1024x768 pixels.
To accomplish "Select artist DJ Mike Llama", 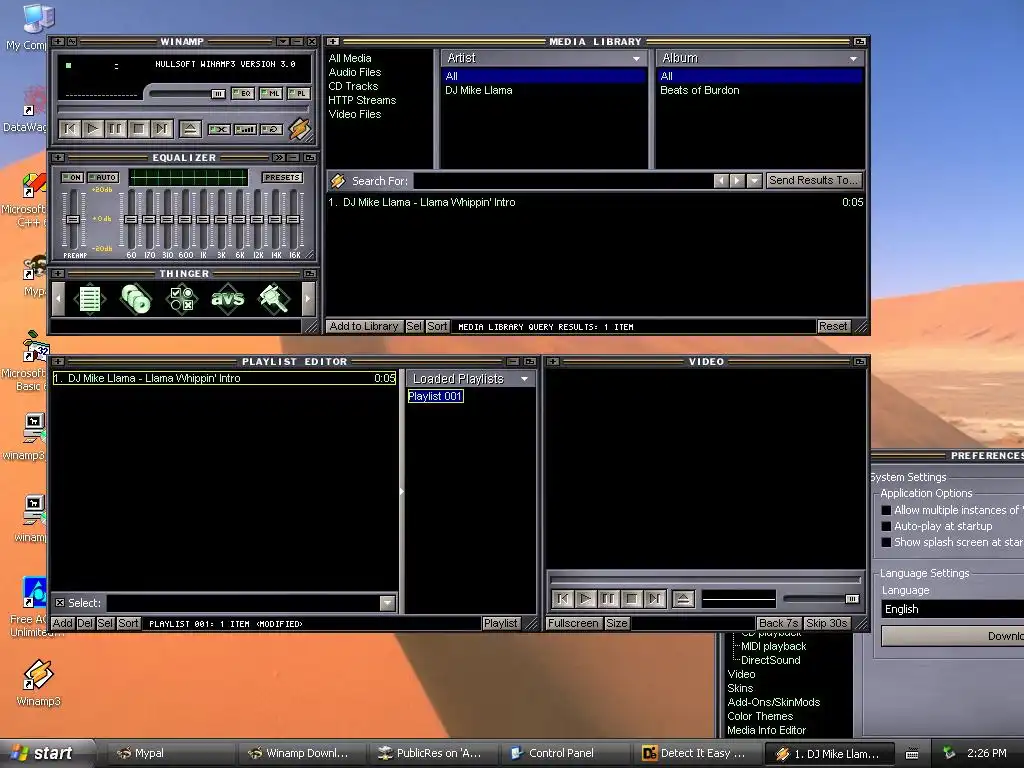I will pos(479,91).
